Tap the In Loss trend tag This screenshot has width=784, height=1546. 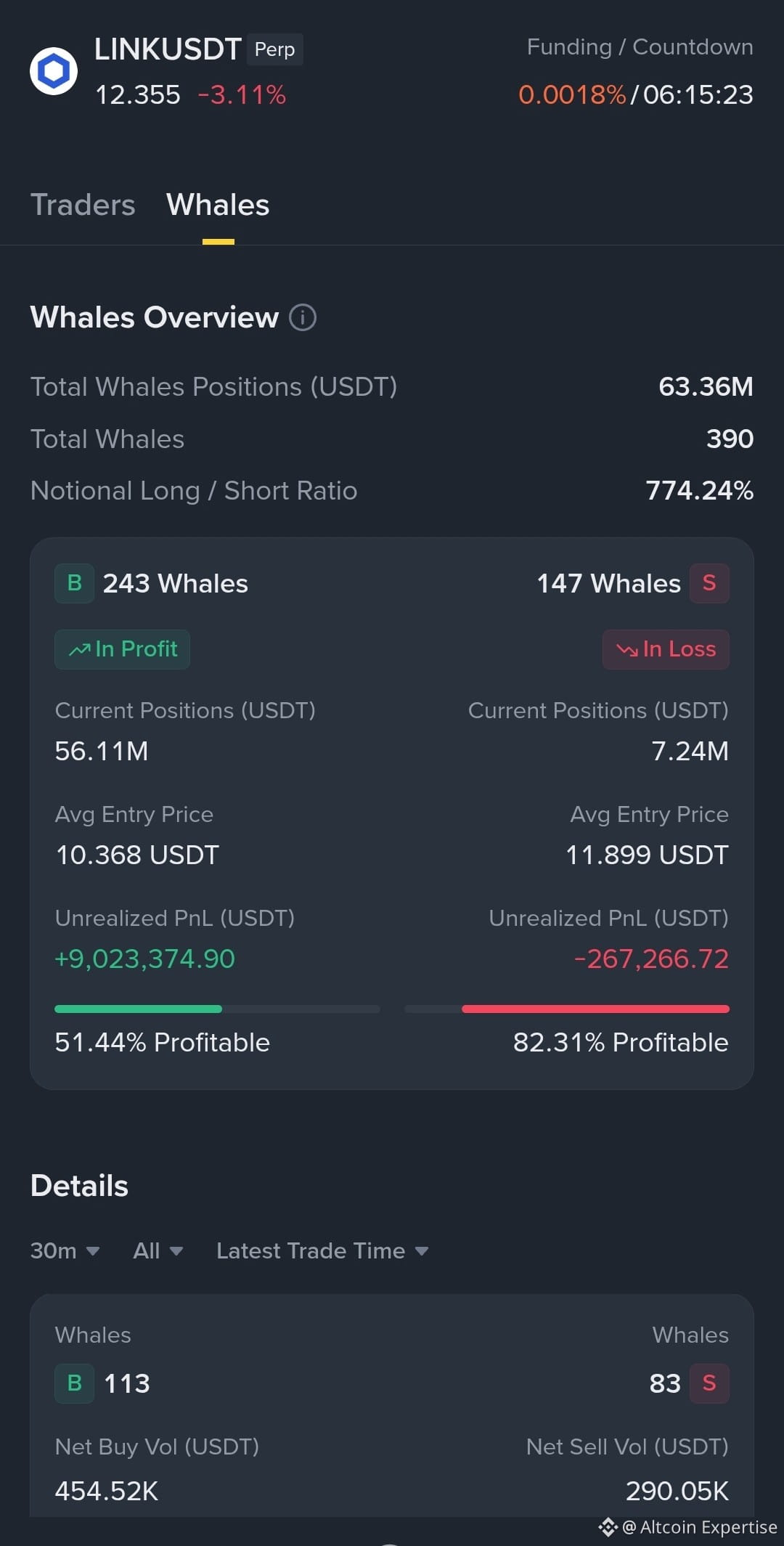click(666, 649)
